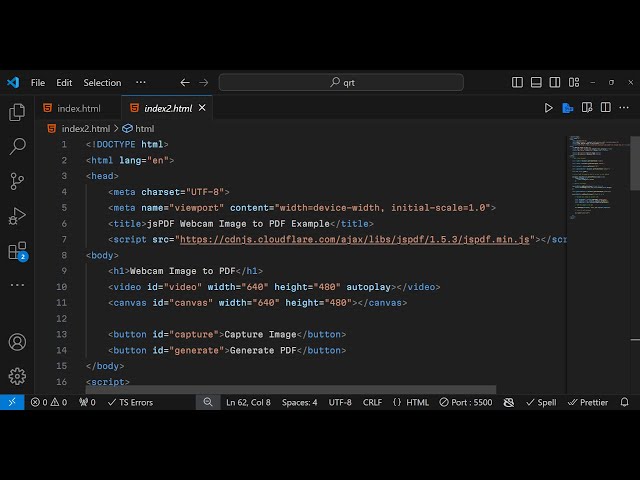This screenshot has height=480, width=640.
Task: Open the Manage gear icon
Action: click(17, 376)
